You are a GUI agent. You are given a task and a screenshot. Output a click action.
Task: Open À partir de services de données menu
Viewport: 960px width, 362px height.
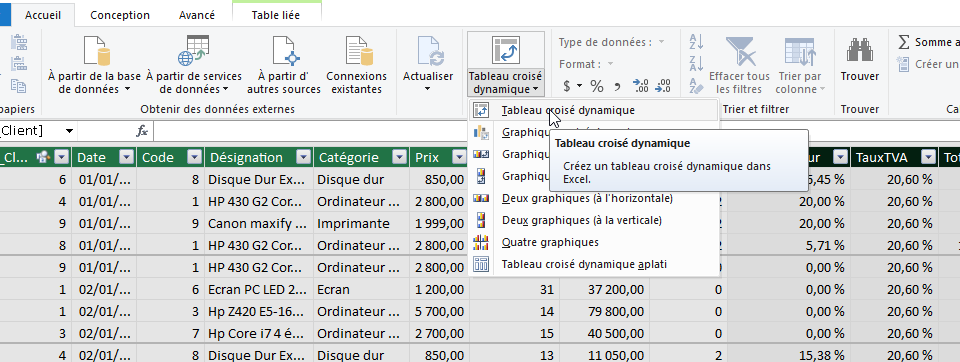point(193,65)
